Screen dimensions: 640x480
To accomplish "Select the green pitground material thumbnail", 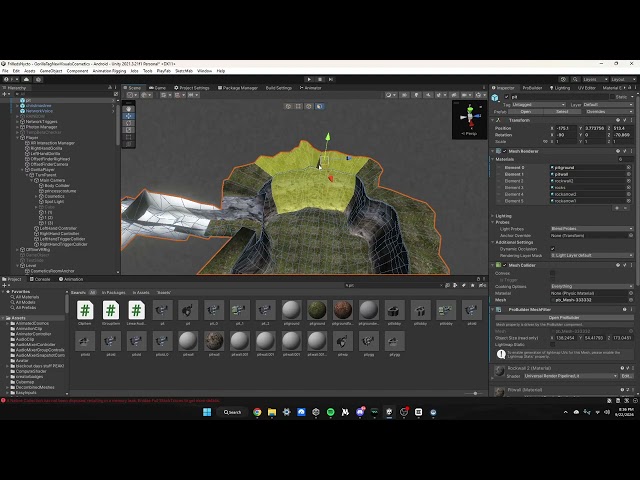I will coord(317,310).
